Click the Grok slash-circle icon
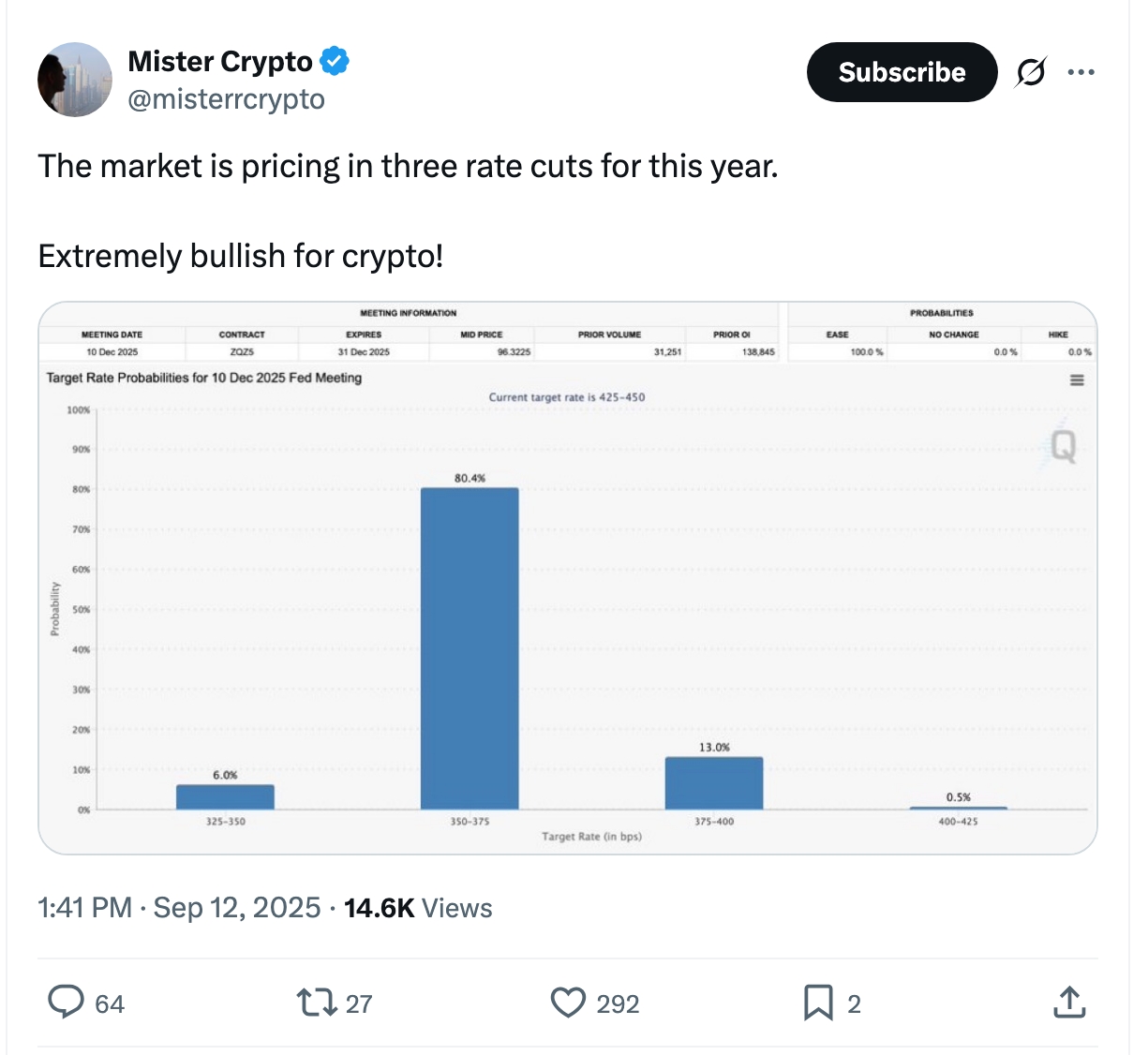The image size is (1148, 1055). coord(1031,72)
